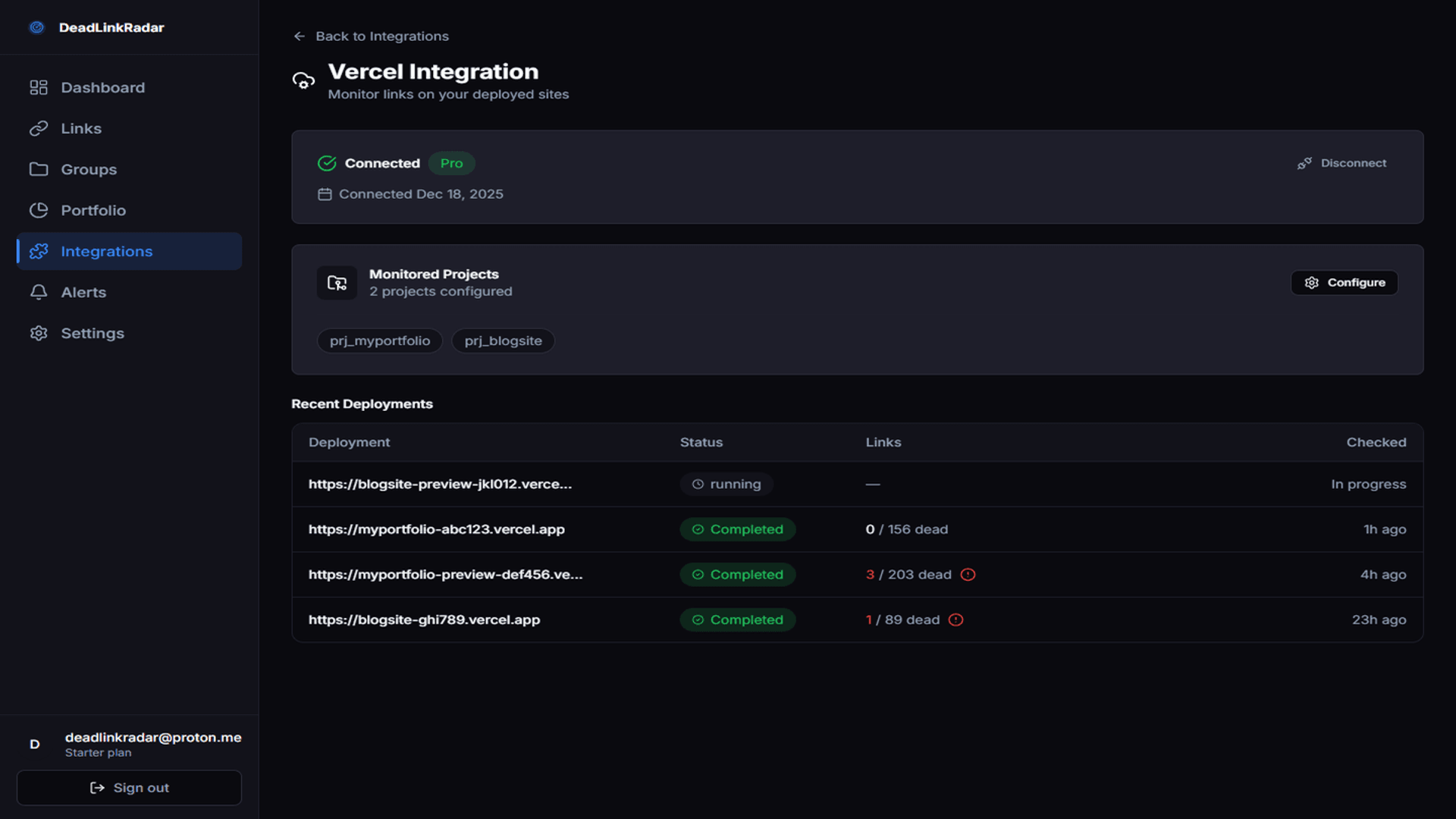Click the alert icon next to 3 / 203 dead
1456x819 pixels.
968,575
